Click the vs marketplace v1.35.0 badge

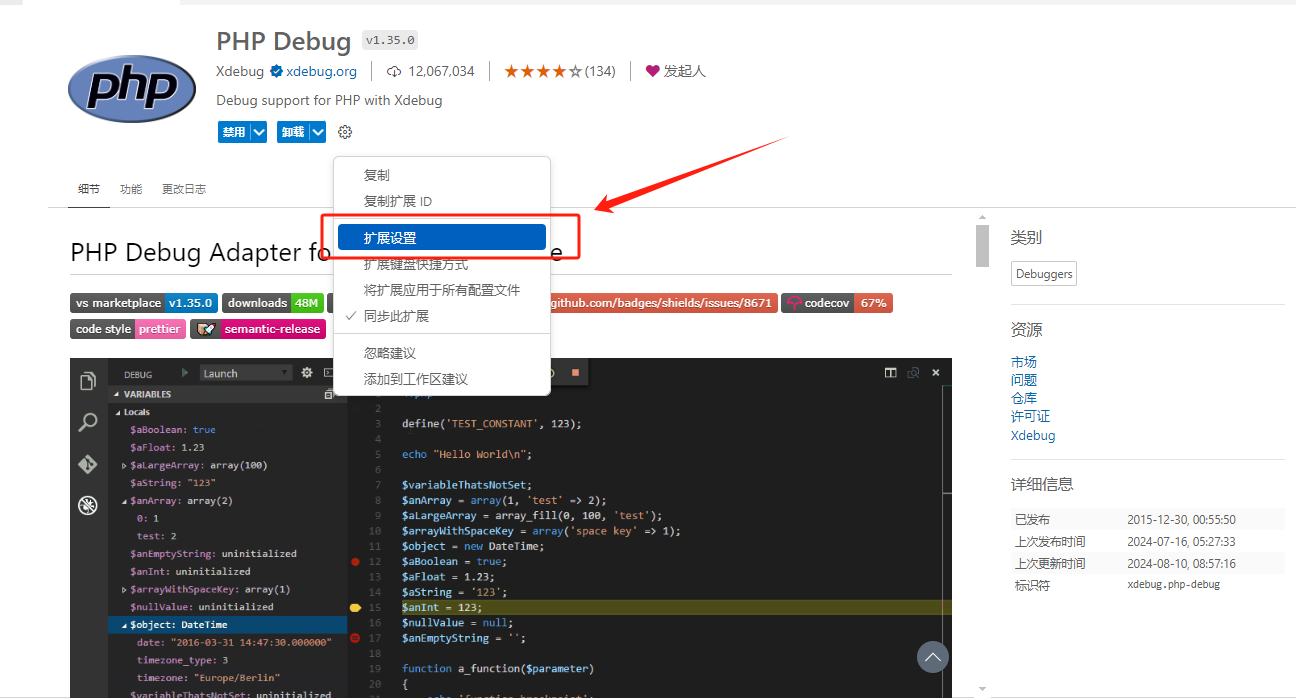[x=144, y=303]
